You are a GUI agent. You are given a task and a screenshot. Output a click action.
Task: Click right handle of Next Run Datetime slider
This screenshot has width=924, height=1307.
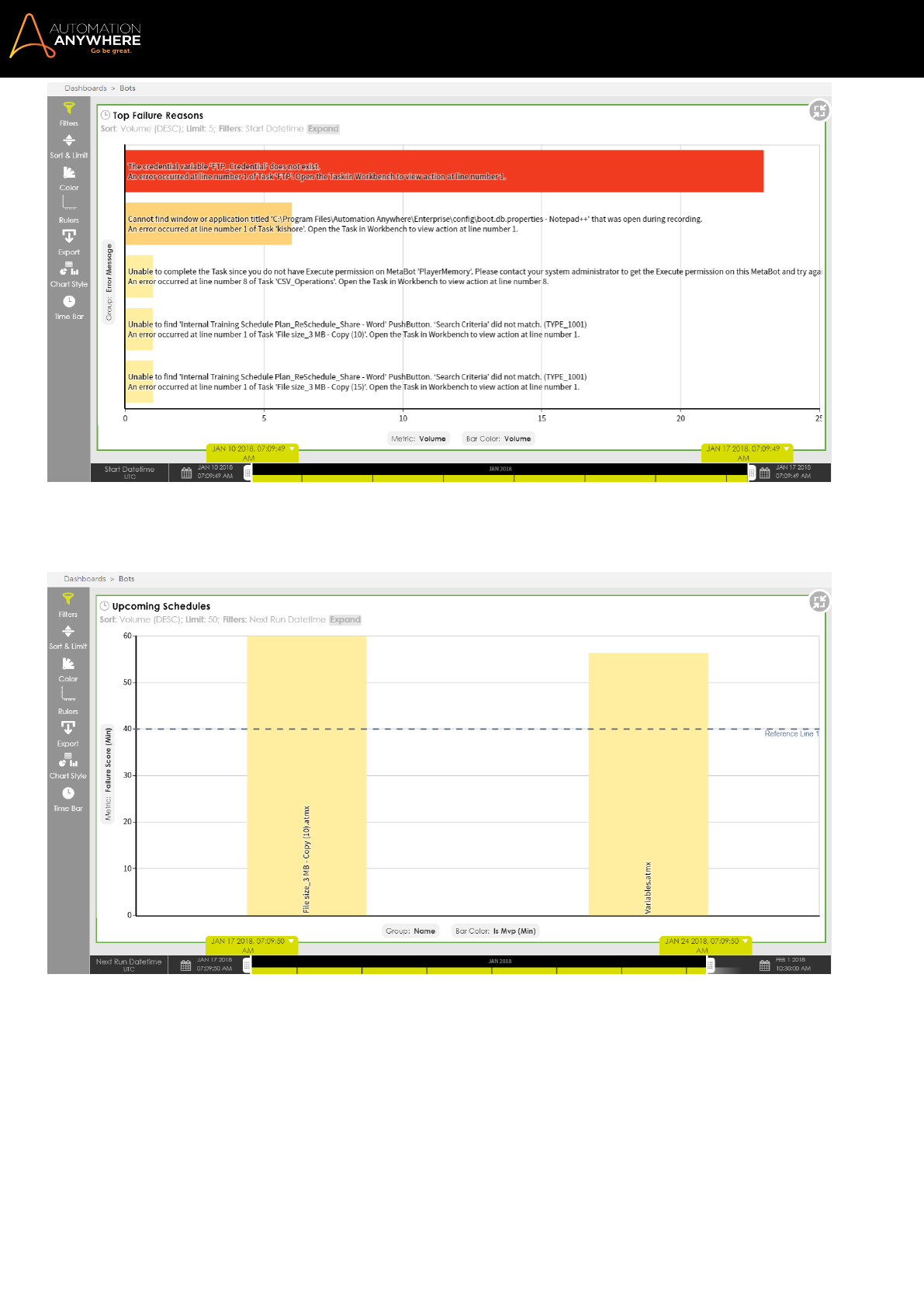(710, 965)
